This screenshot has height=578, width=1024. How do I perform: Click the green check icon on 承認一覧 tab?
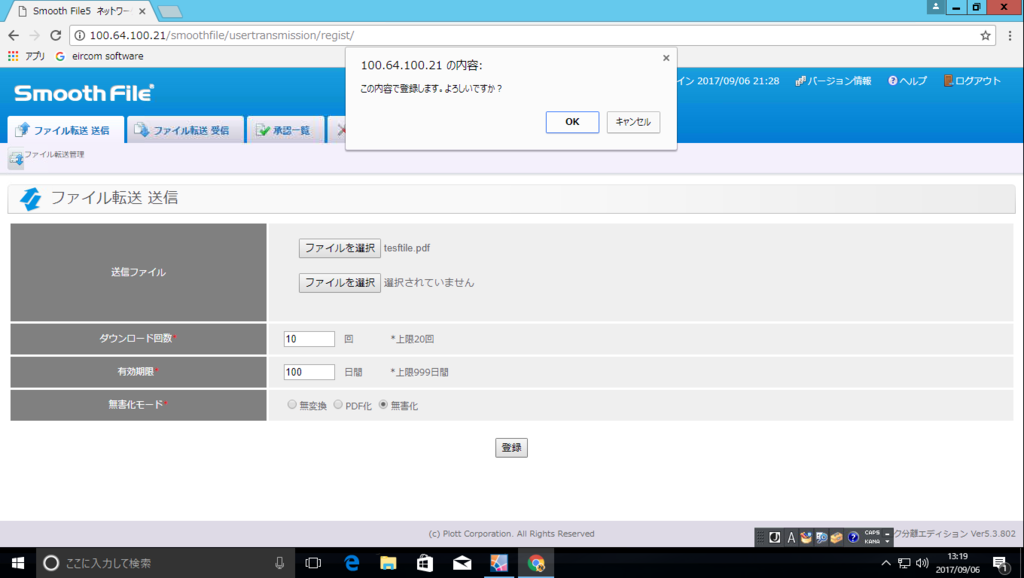tap(264, 128)
